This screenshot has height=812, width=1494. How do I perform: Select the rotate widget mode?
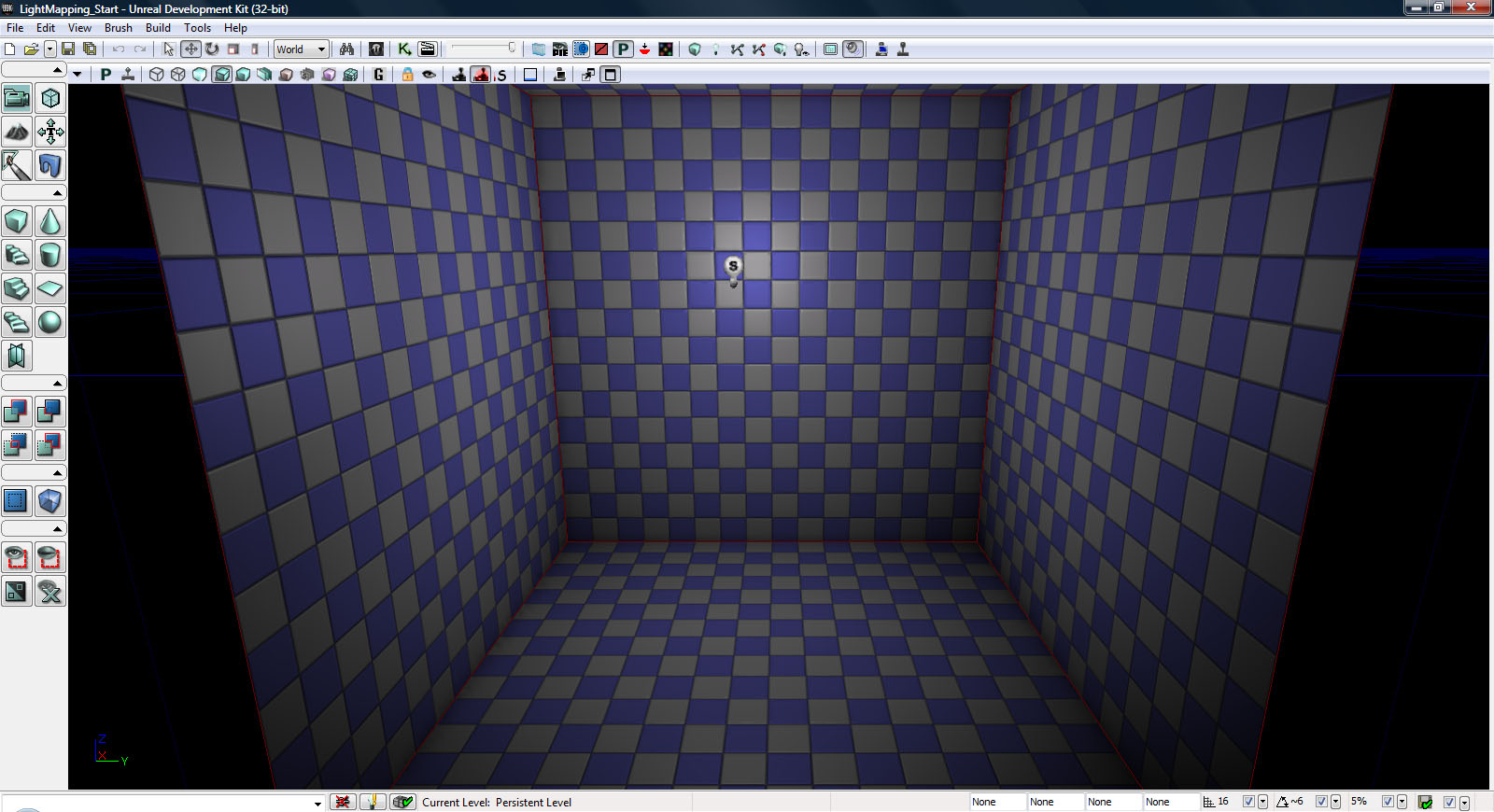point(212,49)
